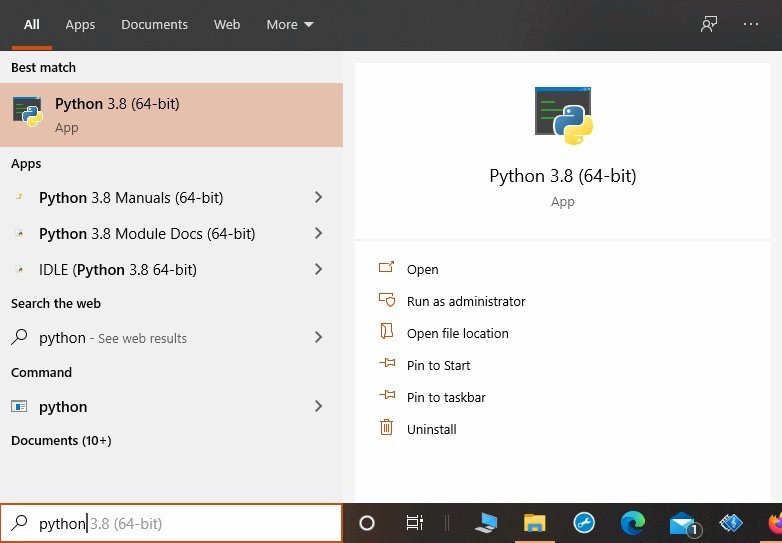The height and width of the screenshot is (543, 782).
Task: Click the Pin to taskbar pin icon
Action: pos(387,395)
